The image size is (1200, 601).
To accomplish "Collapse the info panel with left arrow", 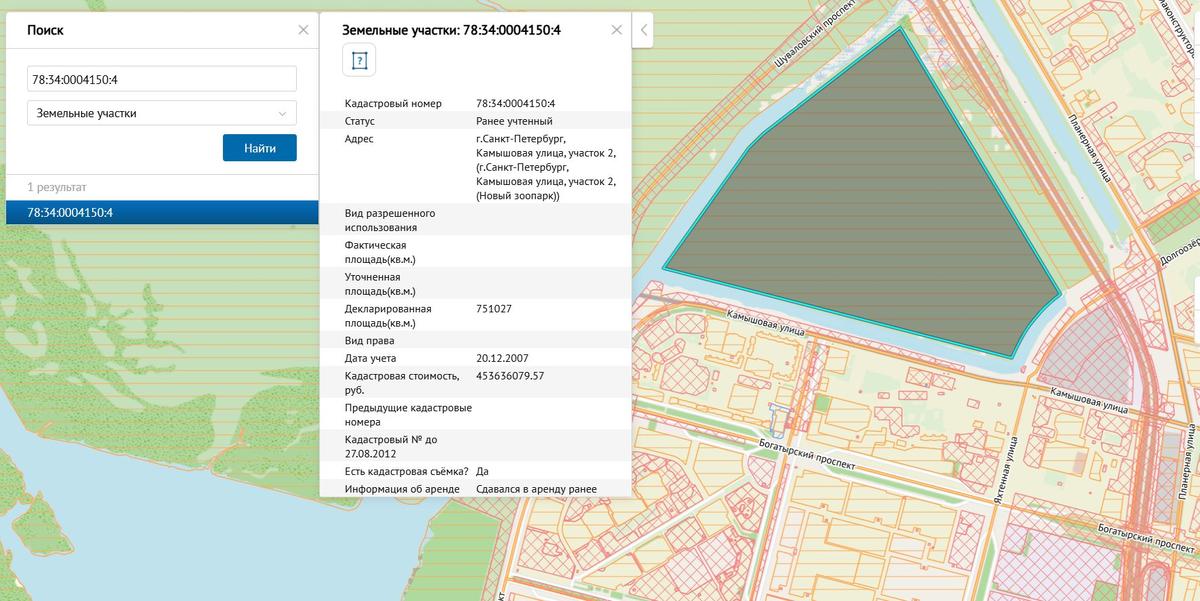I will point(644,30).
